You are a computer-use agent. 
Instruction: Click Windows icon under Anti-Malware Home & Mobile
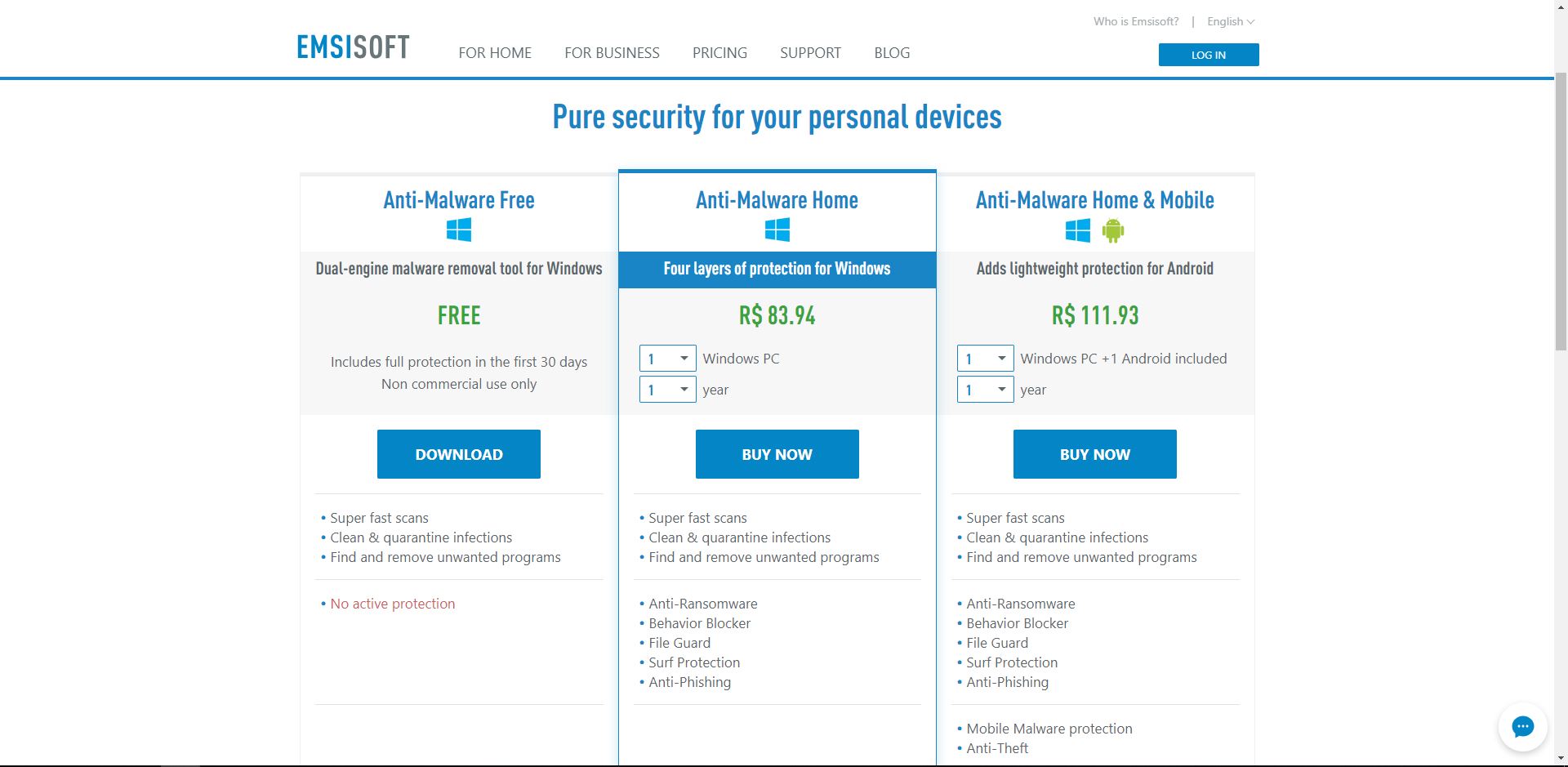click(x=1077, y=230)
